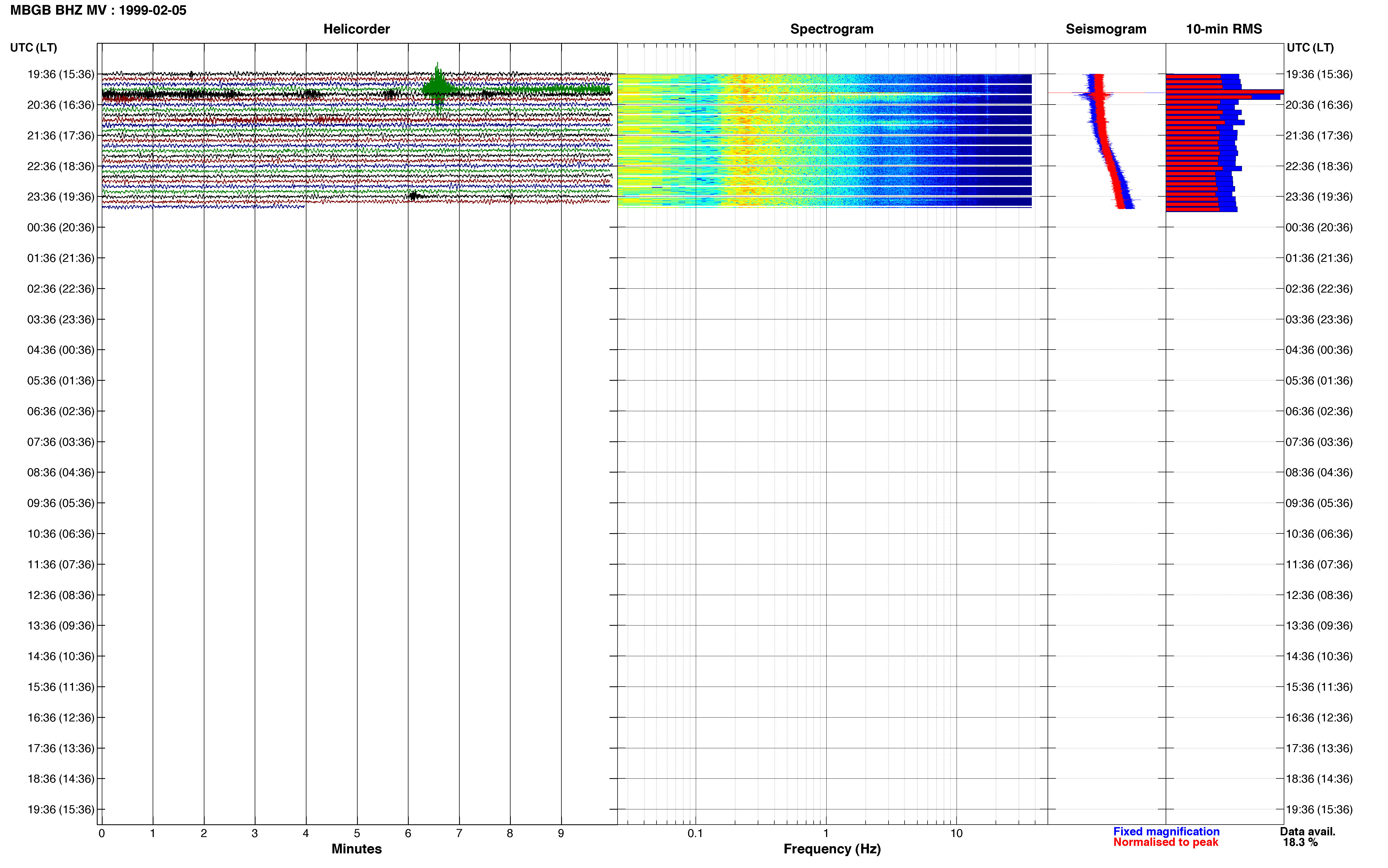The image size is (1388, 868).
Task: Click the left time label 14:36 (10:36)
Action: (61, 656)
